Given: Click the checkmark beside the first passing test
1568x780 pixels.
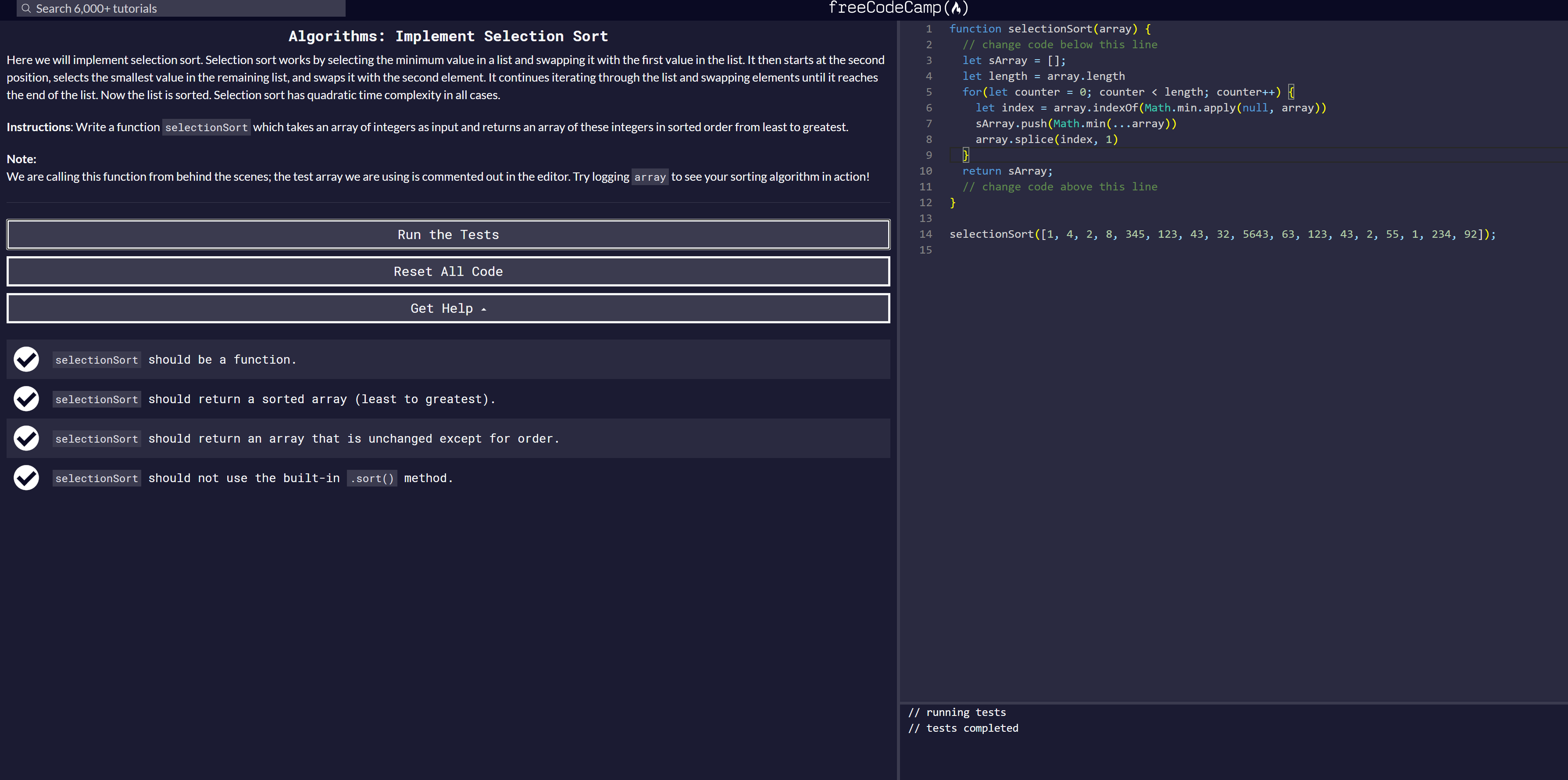Looking at the screenshot, I should coord(25,359).
